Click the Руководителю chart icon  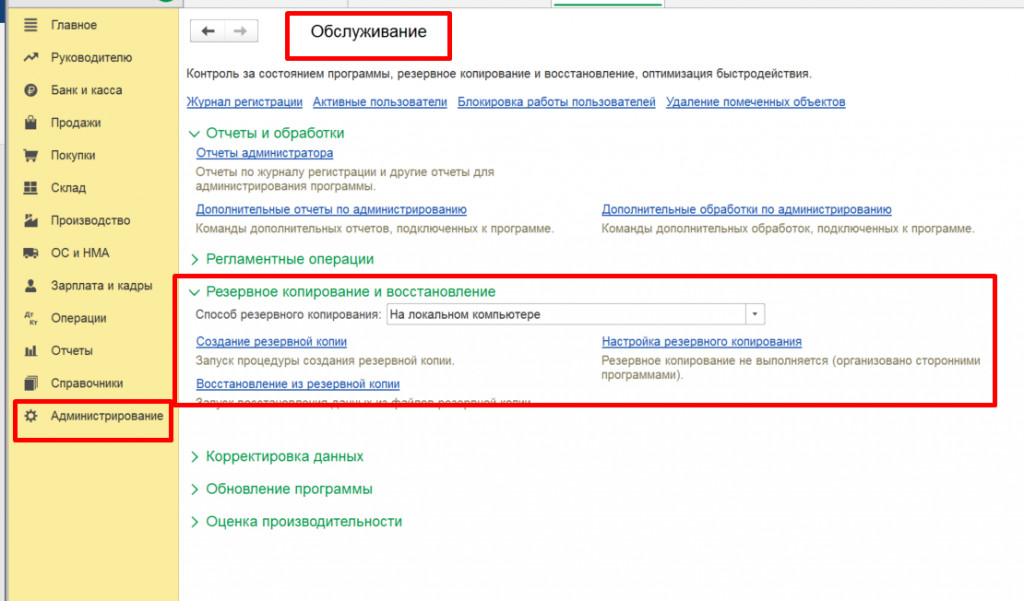(x=30, y=57)
